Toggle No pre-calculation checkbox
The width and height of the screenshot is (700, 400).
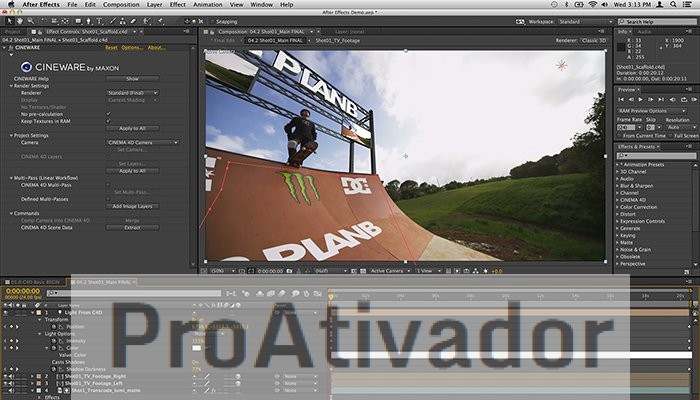pos(108,114)
